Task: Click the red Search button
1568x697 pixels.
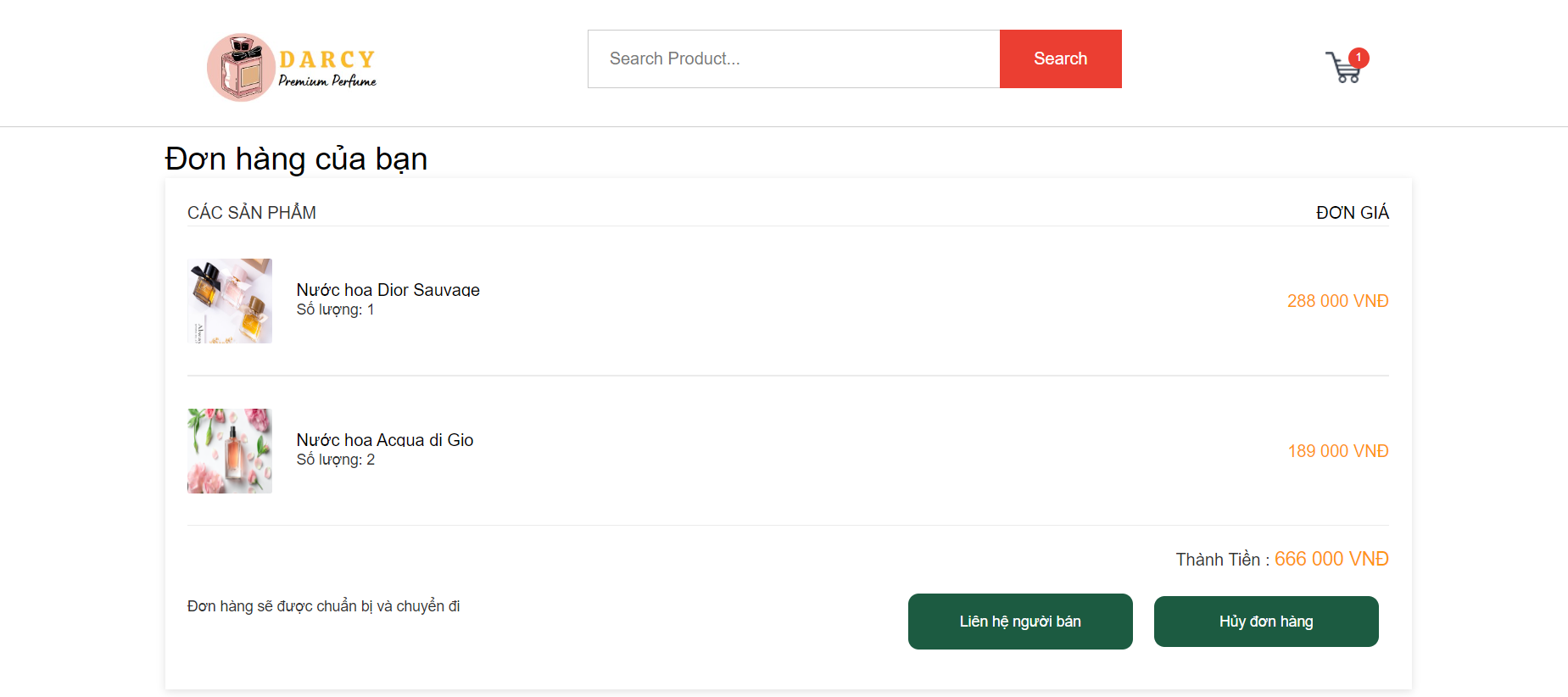Action: click(x=1061, y=59)
